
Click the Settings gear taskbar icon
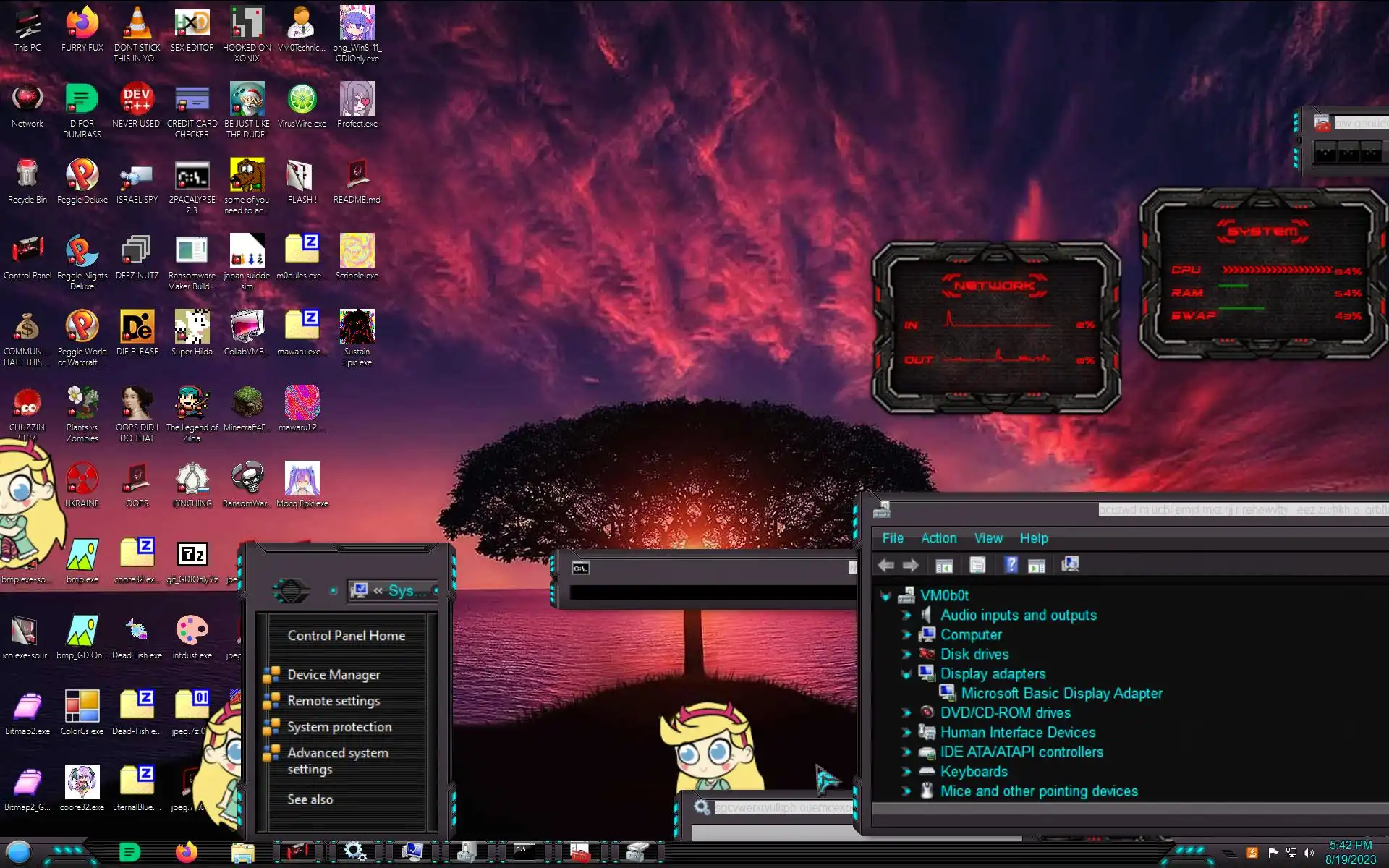click(354, 852)
